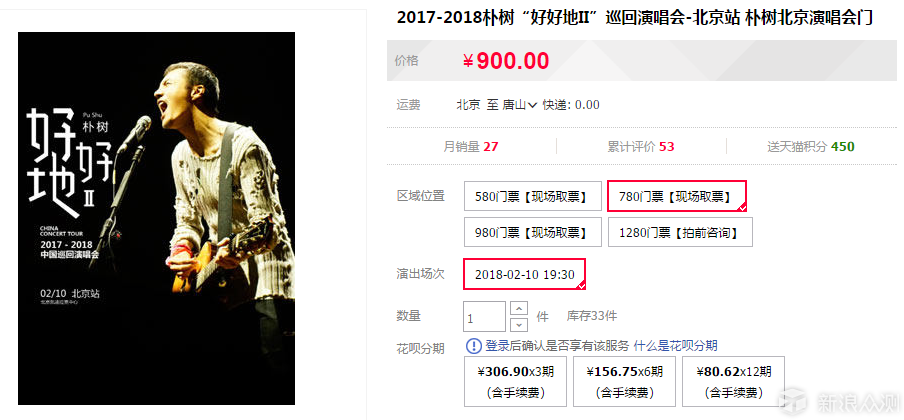Increase quantity with the up arrow
The width and height of the screenshot is (904, 420).
(x=519, y=309)
